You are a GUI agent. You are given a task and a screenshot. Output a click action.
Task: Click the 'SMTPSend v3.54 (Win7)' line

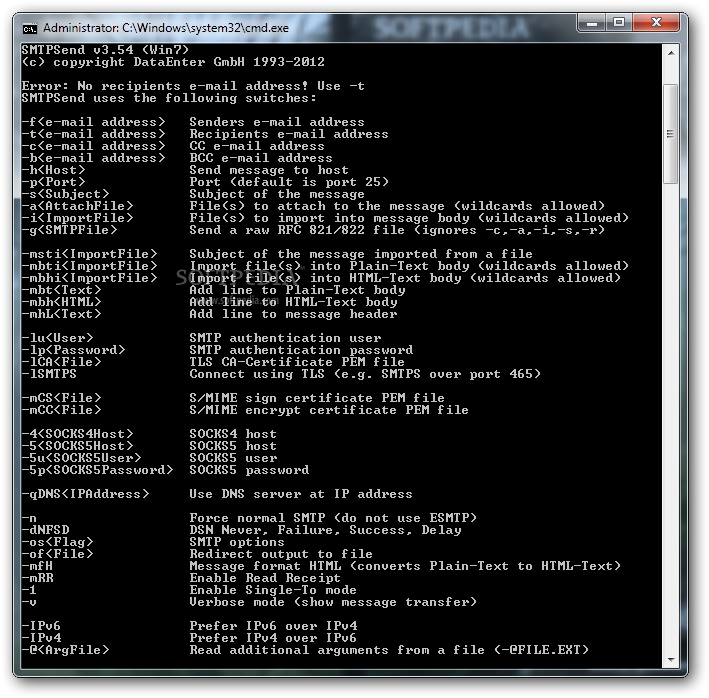(105, 50)
